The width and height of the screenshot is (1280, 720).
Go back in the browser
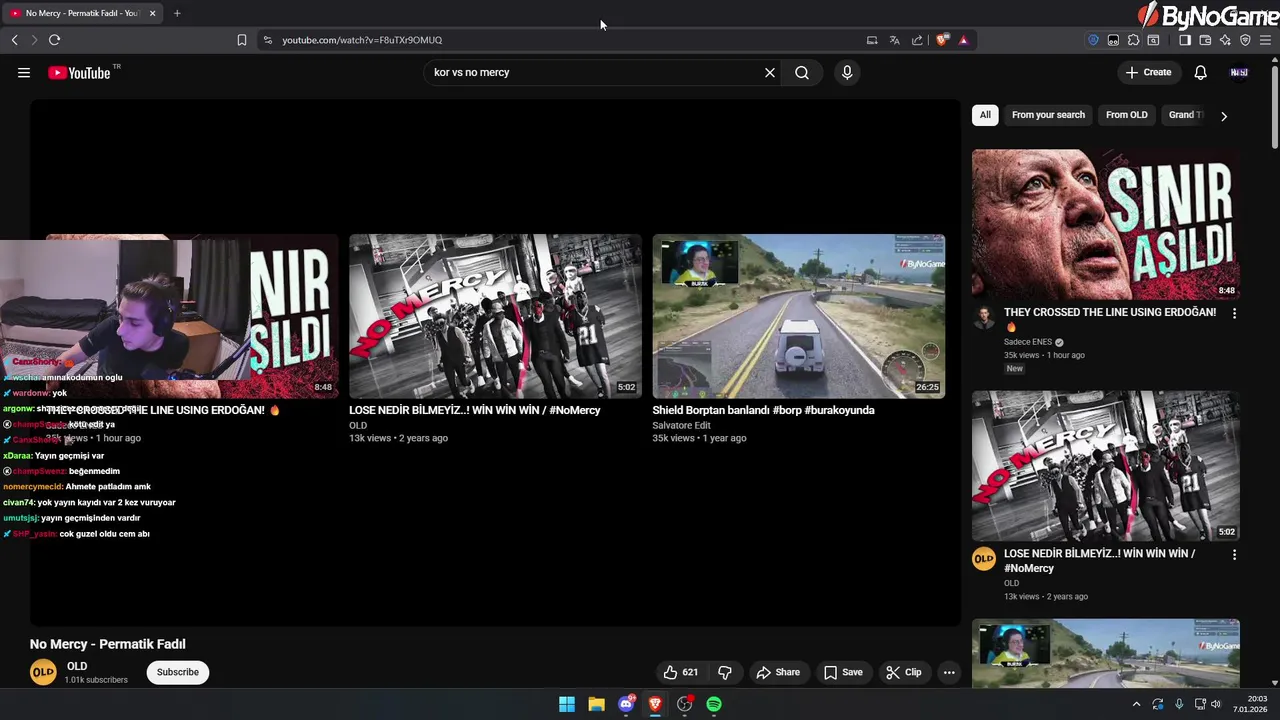[14, 40]
